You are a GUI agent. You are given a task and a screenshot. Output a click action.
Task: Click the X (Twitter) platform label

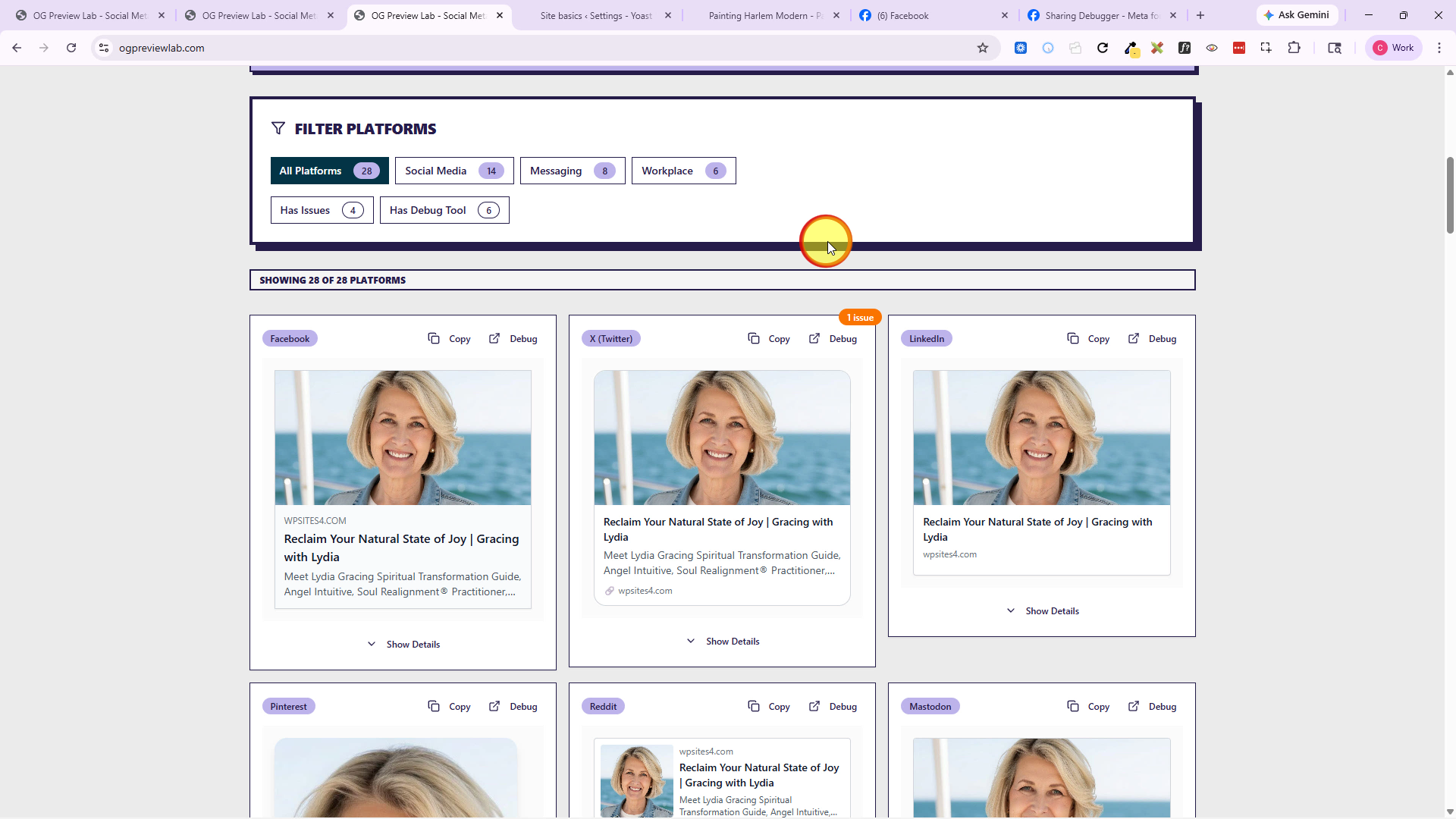point(611,339)
